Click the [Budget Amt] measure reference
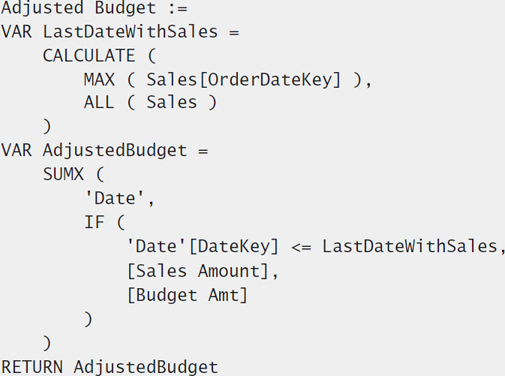This screenshot has width=505, height=376. pos(187,295)
